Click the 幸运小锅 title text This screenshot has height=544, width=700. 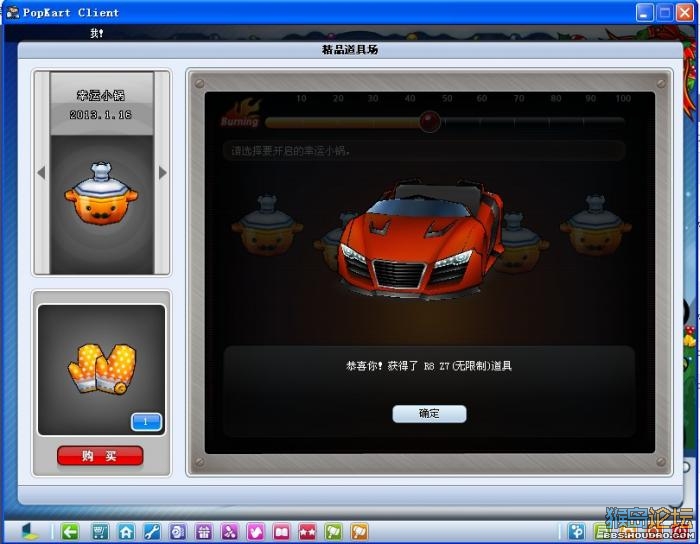pos(101,95)
